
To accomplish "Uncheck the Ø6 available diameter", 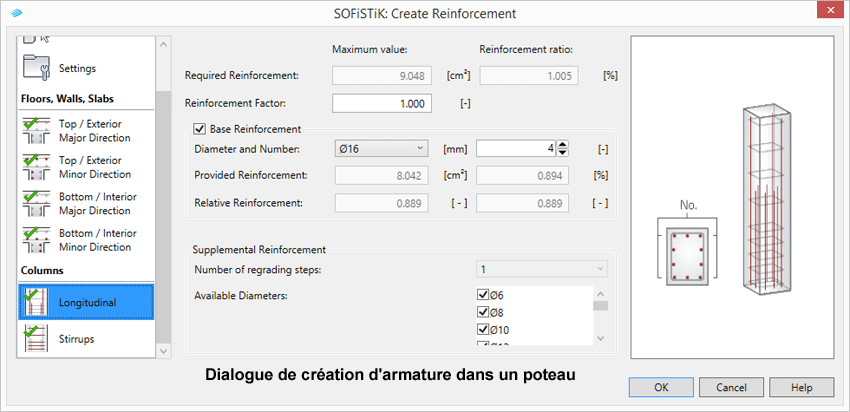I will pyautogui.click(x=482, y=295).
